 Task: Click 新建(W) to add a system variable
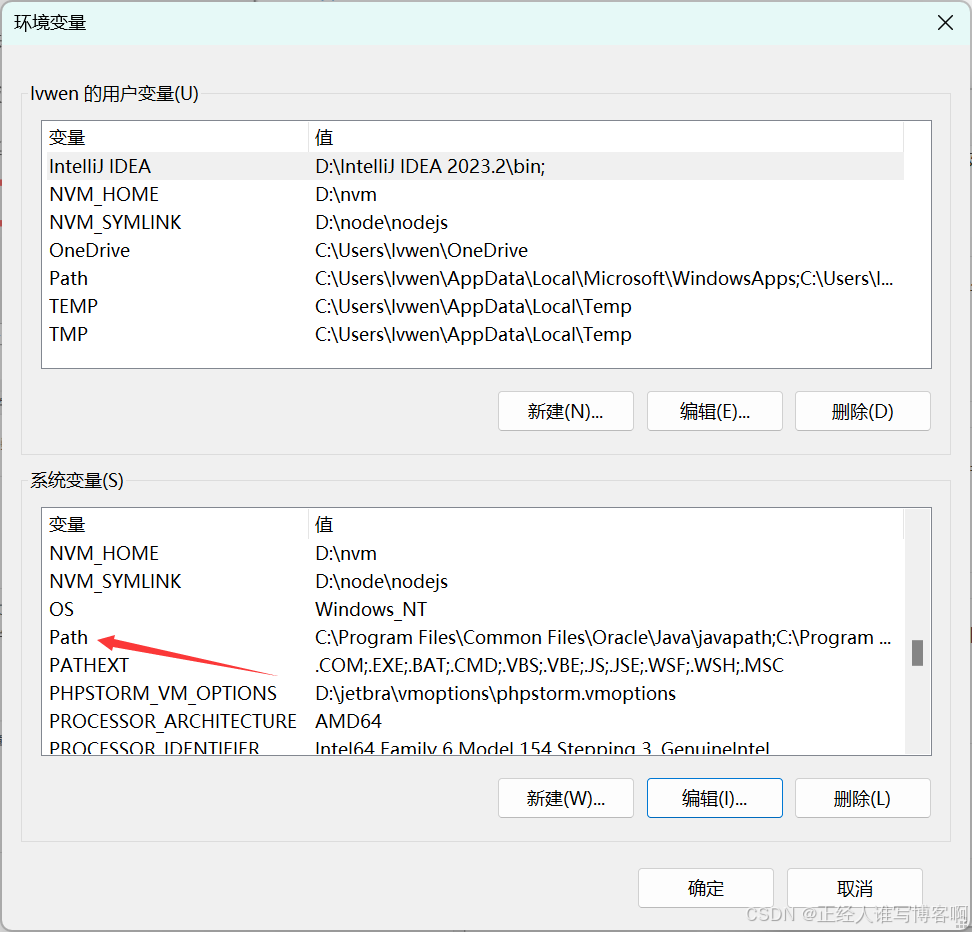tap(565, 798)
